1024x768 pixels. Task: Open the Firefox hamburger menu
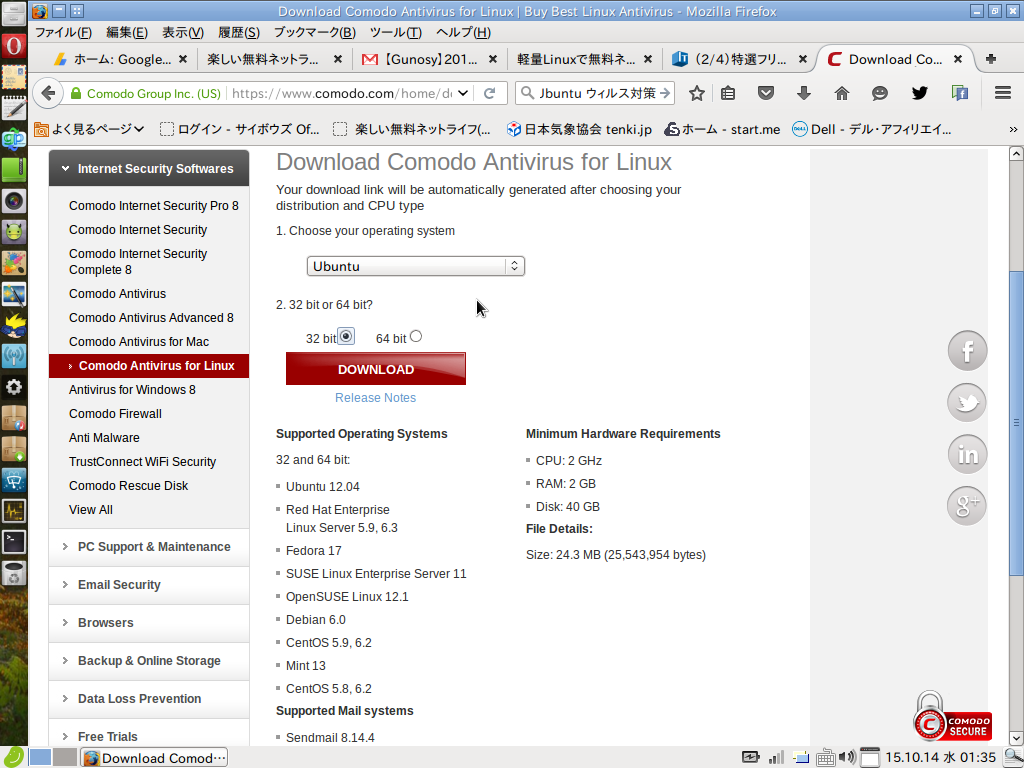click(1003, 93)
